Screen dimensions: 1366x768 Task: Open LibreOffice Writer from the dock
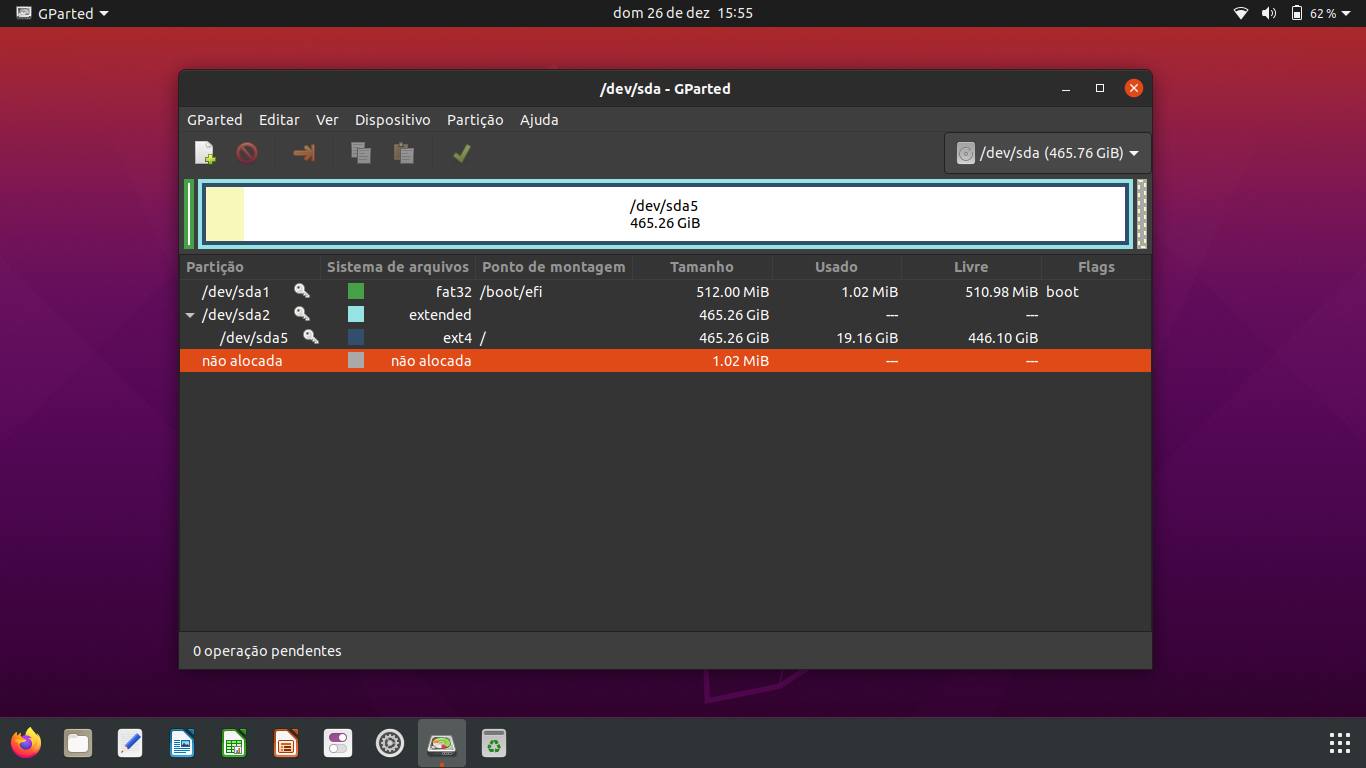(182, 743)
